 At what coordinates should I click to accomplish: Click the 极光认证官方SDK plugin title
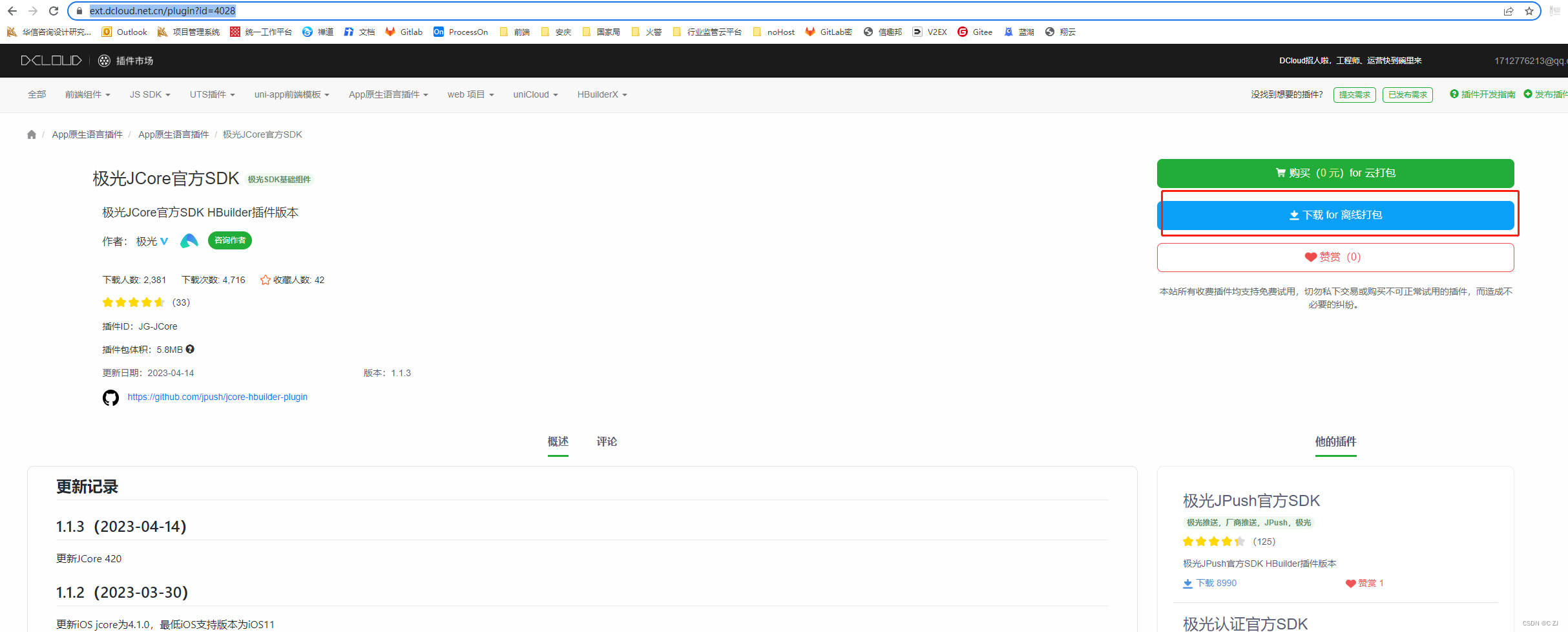(1245, 624)
